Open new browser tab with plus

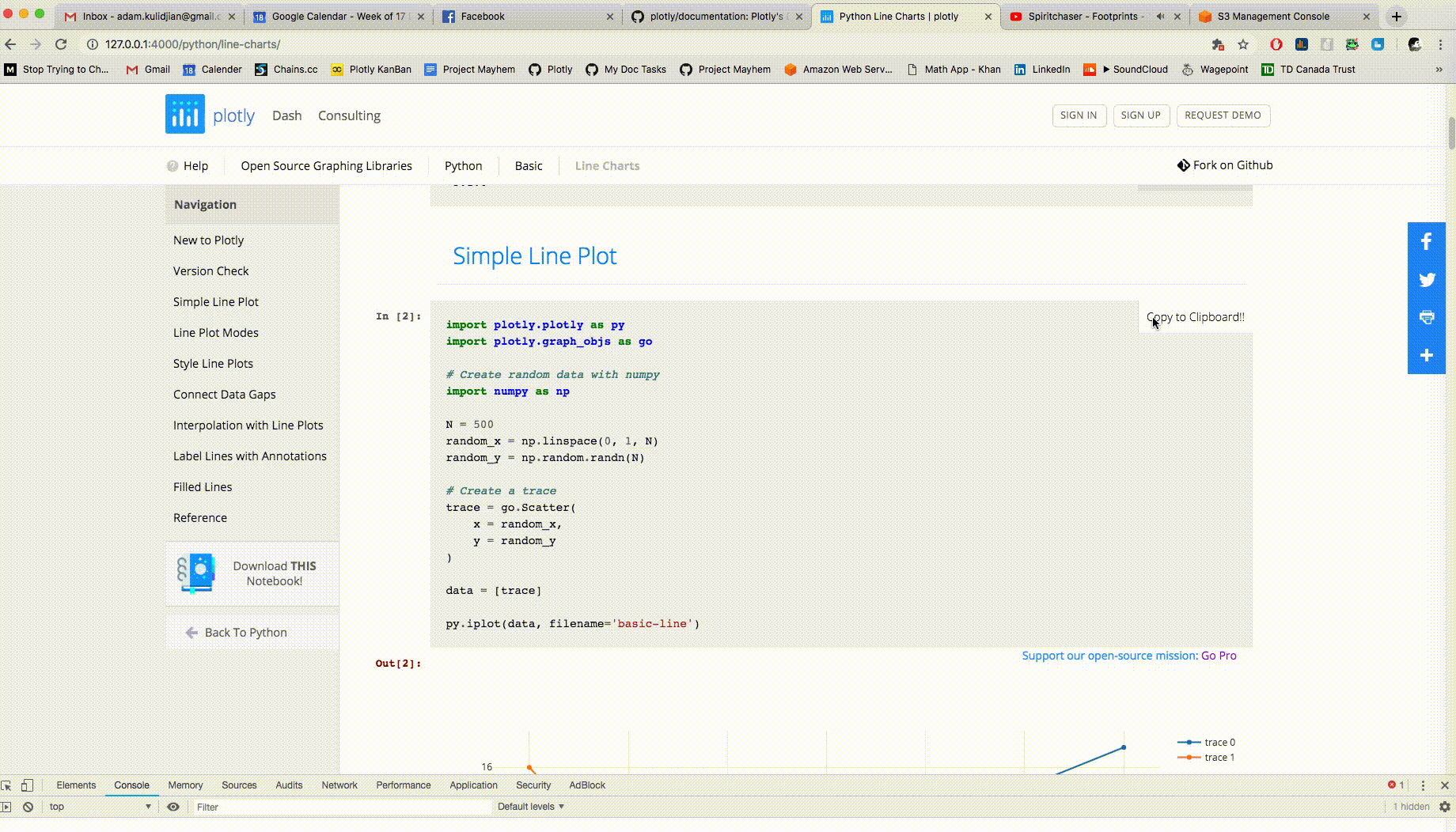tap(1397, 16)
